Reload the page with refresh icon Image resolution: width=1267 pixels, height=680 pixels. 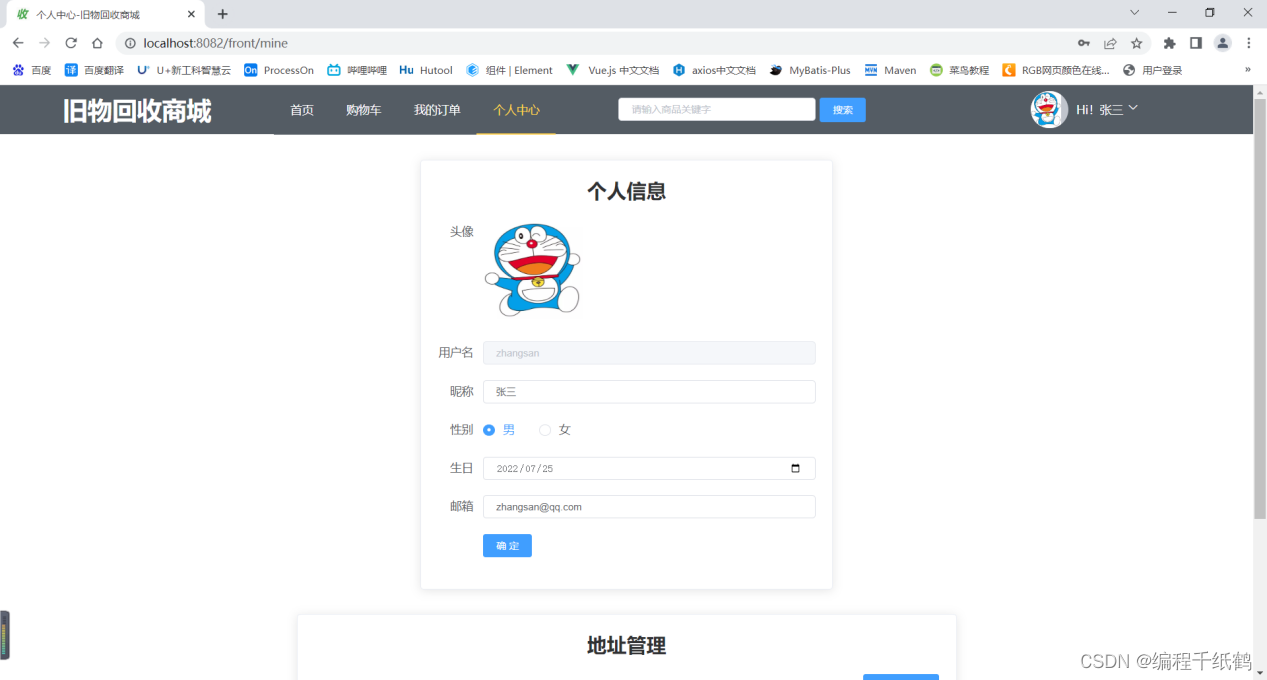(71, 43)
